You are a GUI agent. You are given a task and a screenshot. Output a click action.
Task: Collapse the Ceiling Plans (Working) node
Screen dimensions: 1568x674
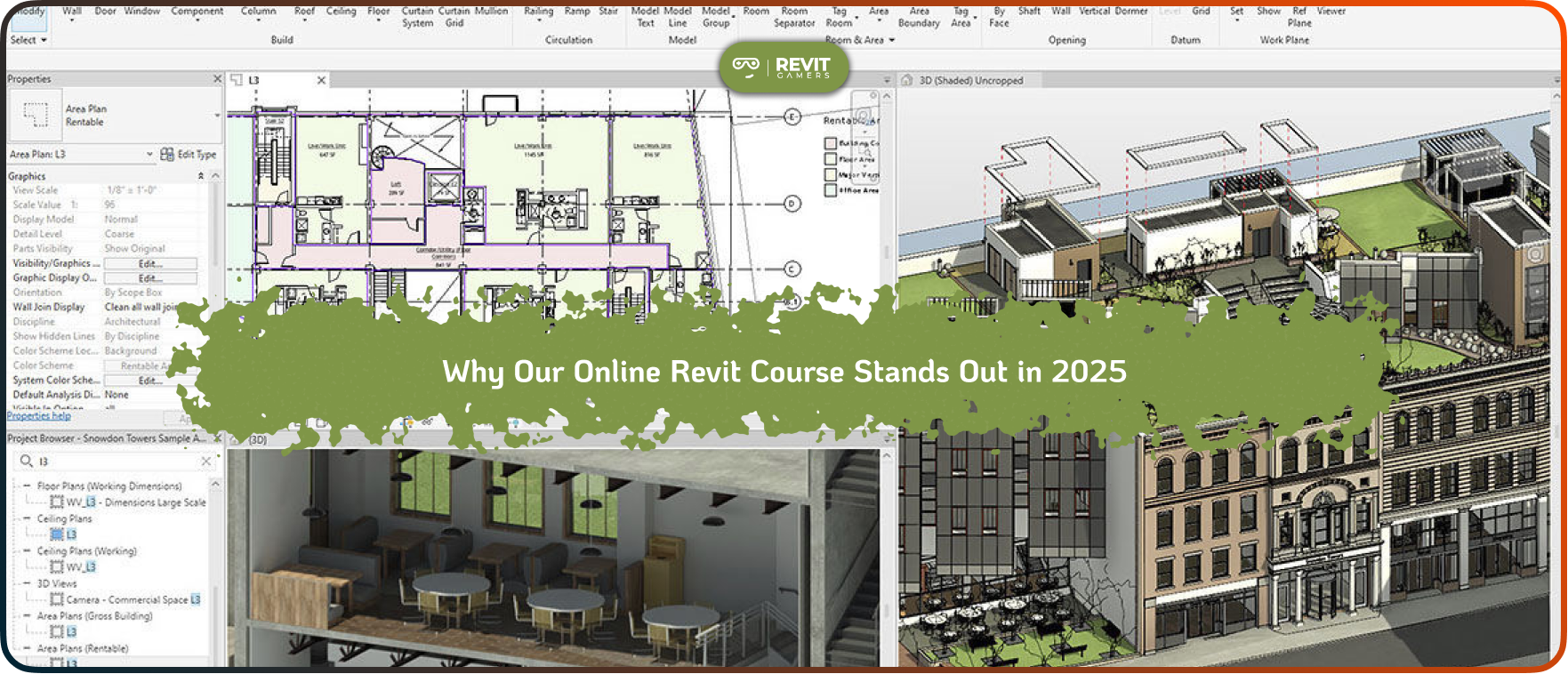point(27,551)
